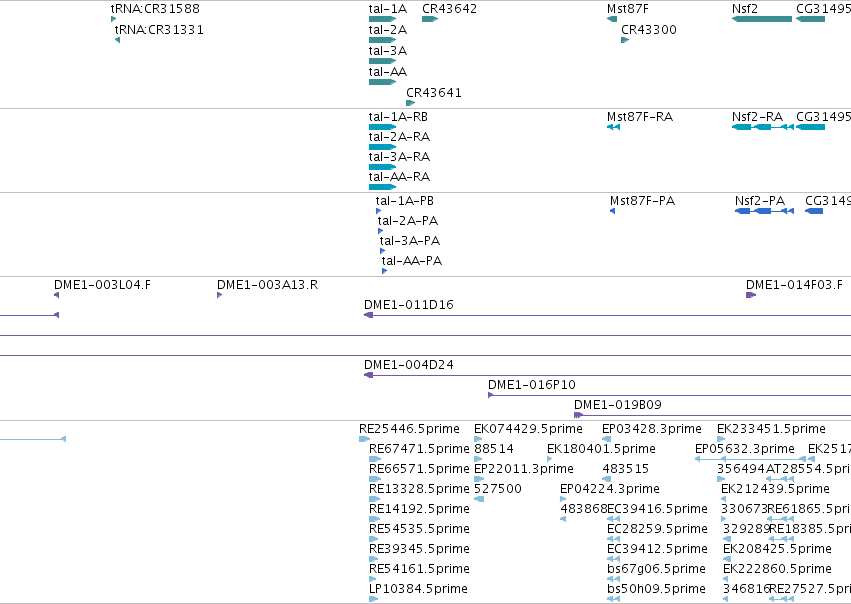Open the EC39416.5prime EST label
Image resolution: width=851 pixels, height=604 pixels.
pos(657,509)
